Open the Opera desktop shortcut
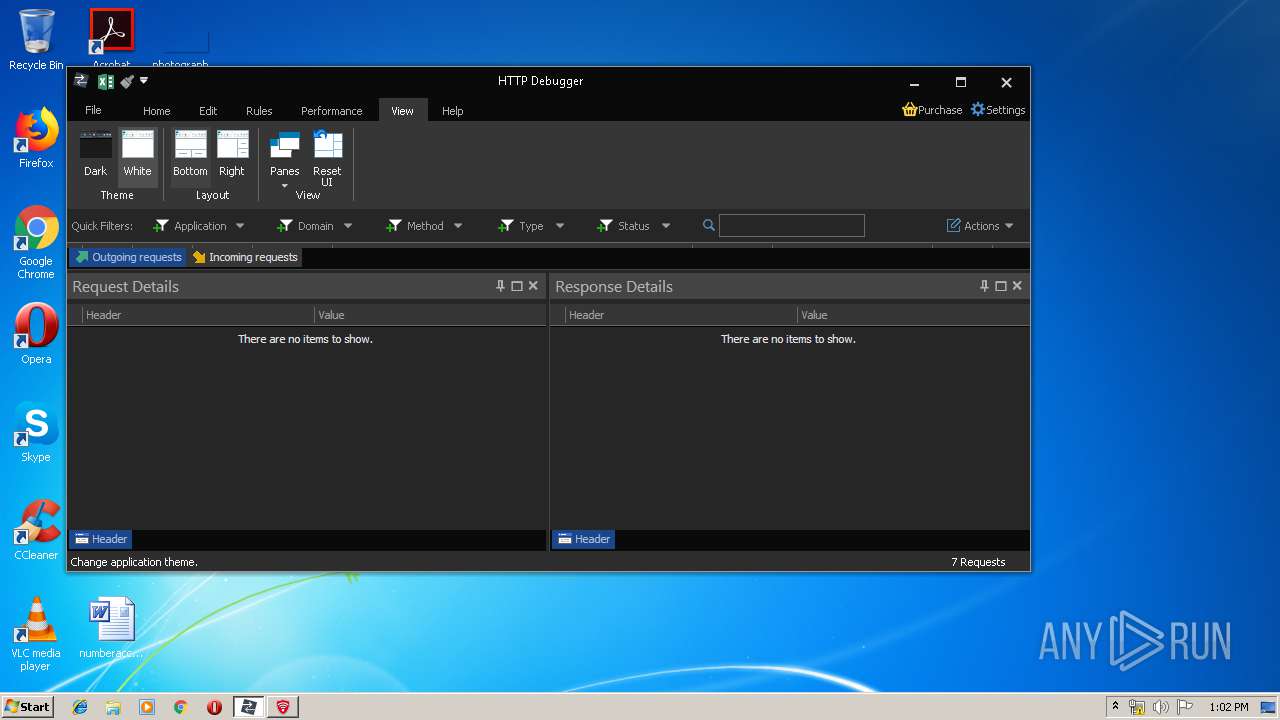The height and width of the screenshot is (720, 1280). [x=36, y=333]
